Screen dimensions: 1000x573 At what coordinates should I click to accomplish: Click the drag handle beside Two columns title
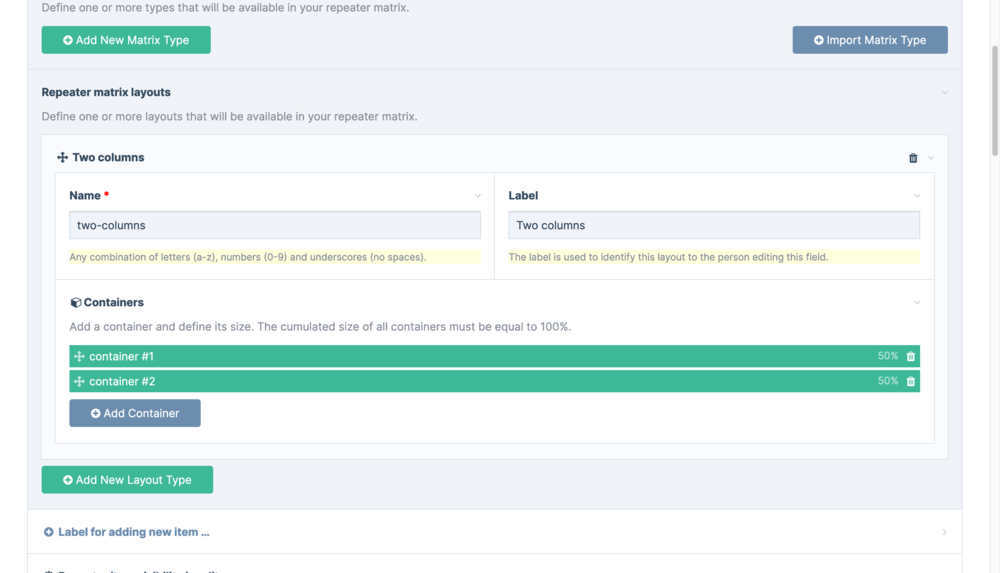(62, 158)
